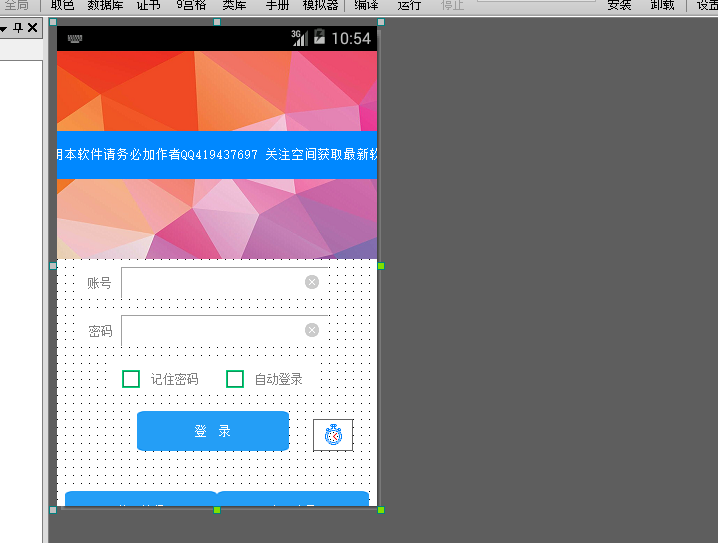
Task: Close the left side panel
Action: [32, 28]
